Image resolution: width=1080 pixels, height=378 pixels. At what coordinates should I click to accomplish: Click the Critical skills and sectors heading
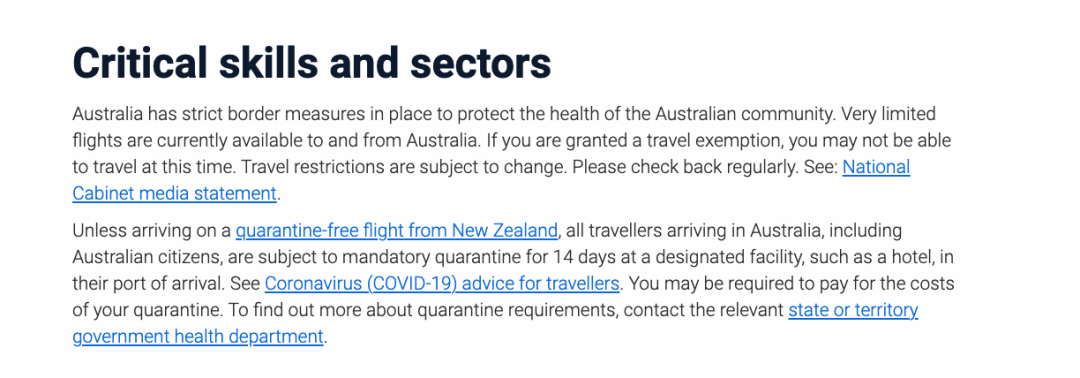pos(311,63)
